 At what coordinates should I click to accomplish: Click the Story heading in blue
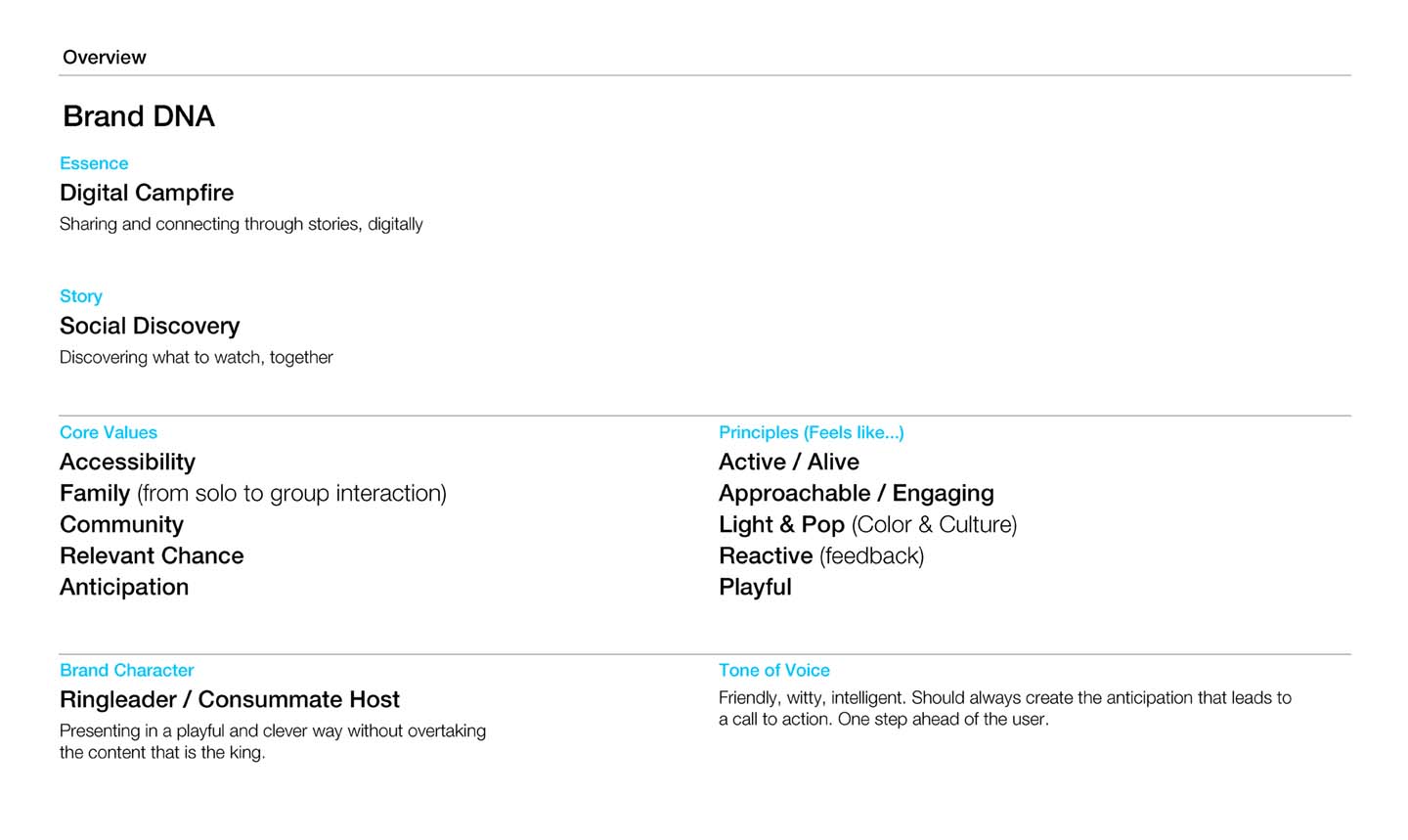pyautogui.click(x=81, y=296)
